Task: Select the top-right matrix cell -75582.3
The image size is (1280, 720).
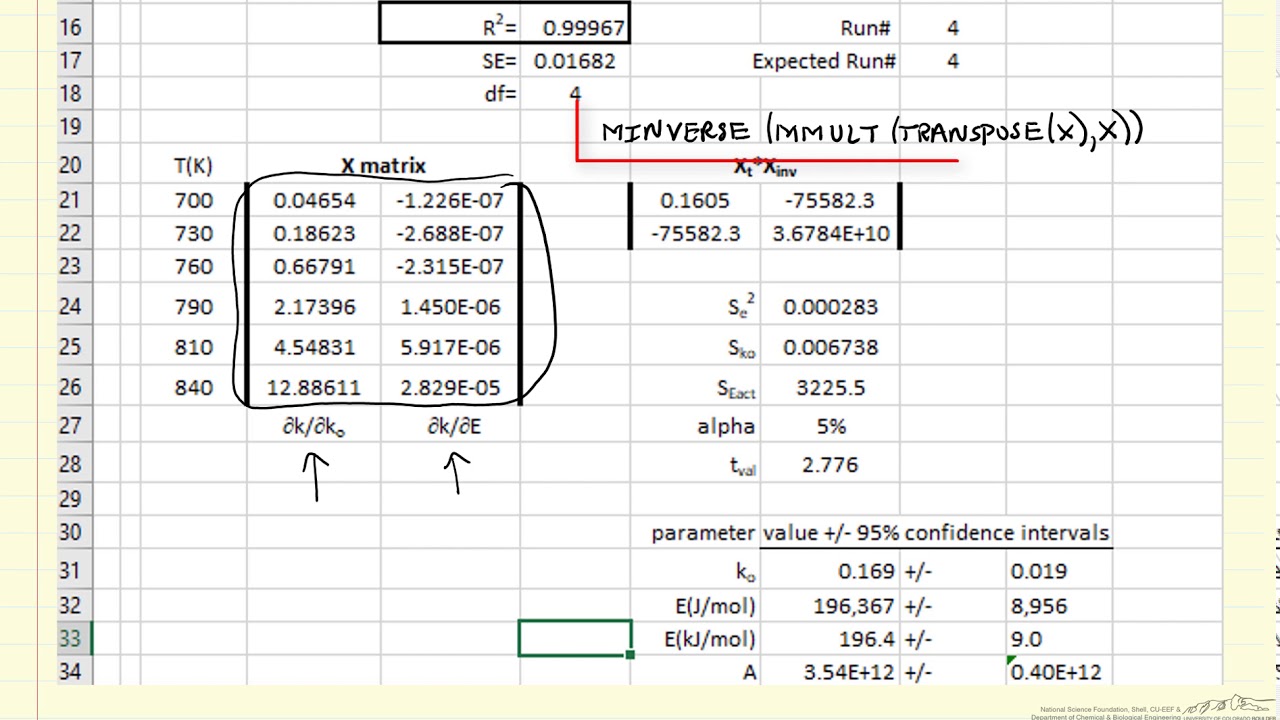Action: point(830,200)
